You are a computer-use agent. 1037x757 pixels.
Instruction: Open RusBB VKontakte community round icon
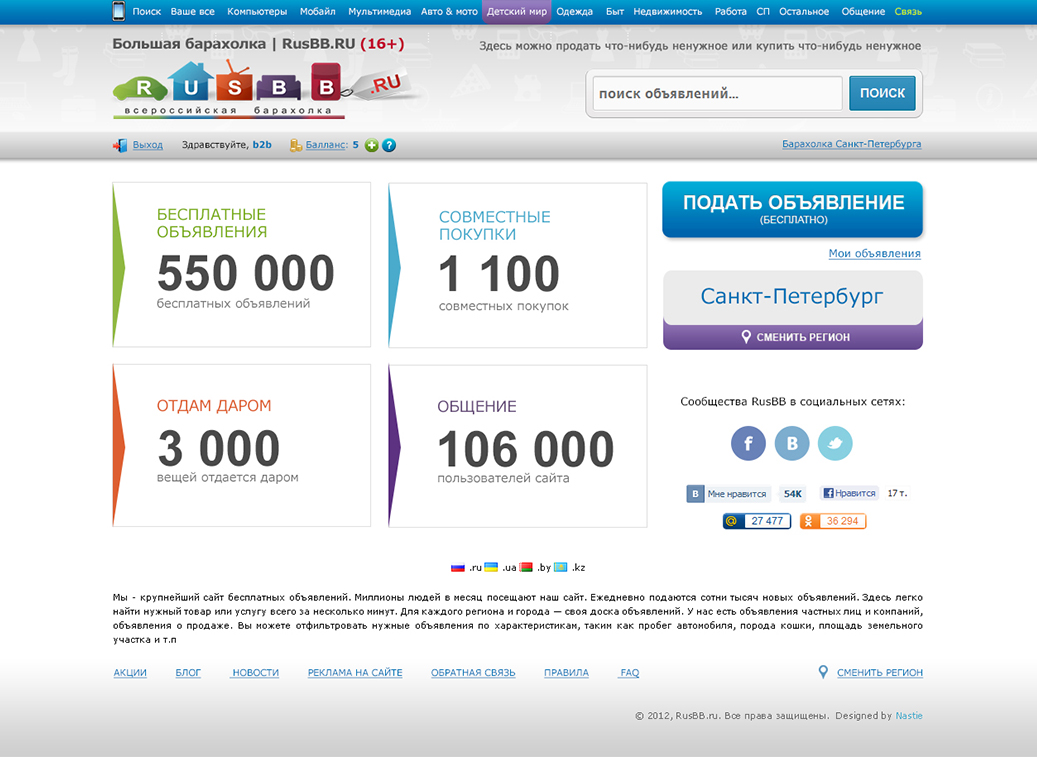pyautogui.click(x=792, y=443)
